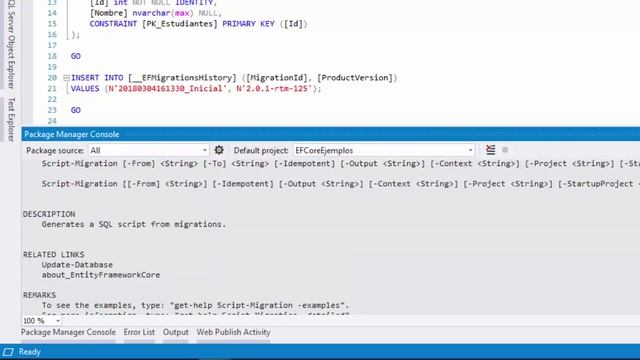Click the [ProductVersion] column name
The image size is (640, 360).
[x=355, y=78]
